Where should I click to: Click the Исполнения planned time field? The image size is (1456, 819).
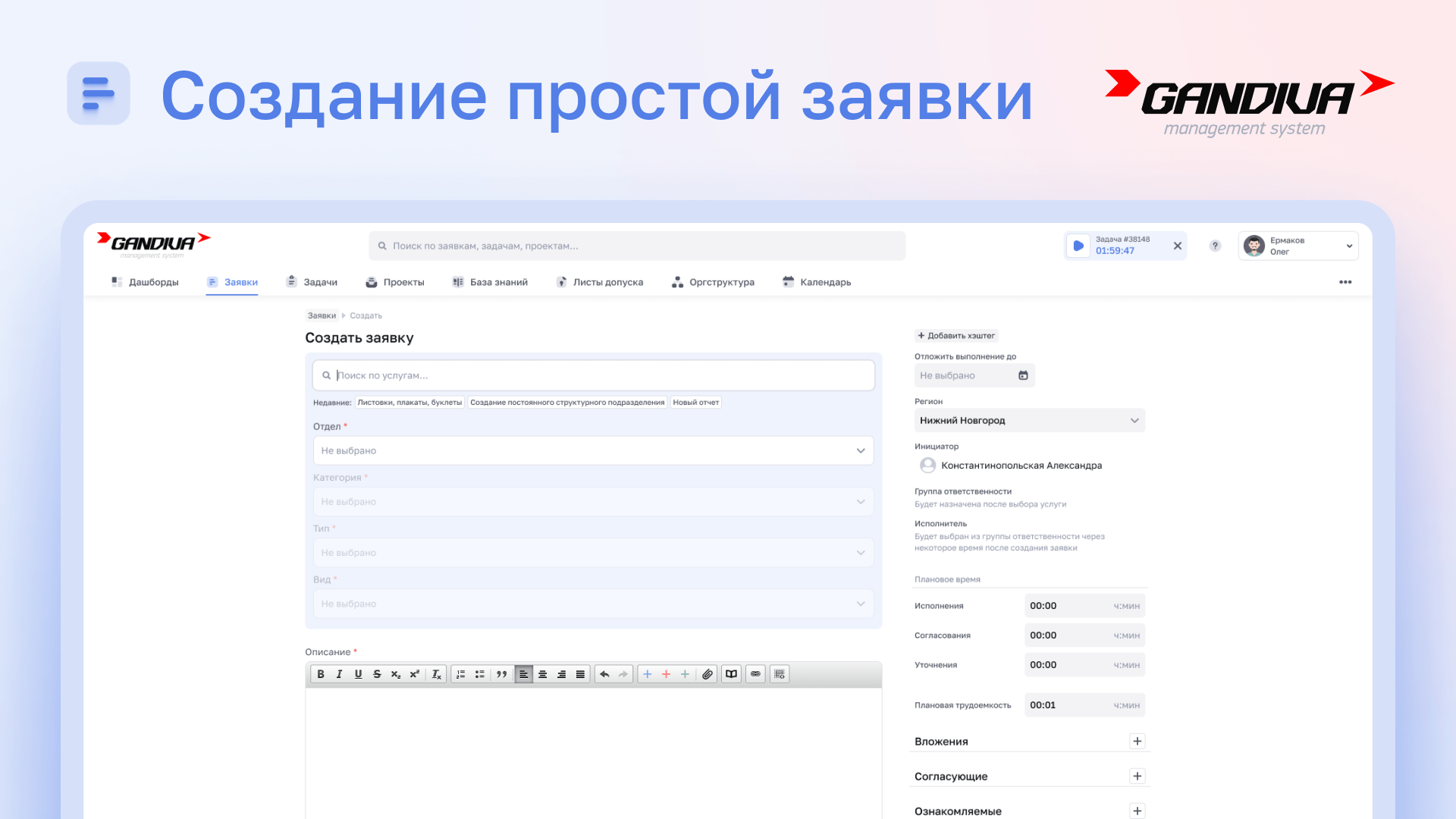[x=1084, y=606]
